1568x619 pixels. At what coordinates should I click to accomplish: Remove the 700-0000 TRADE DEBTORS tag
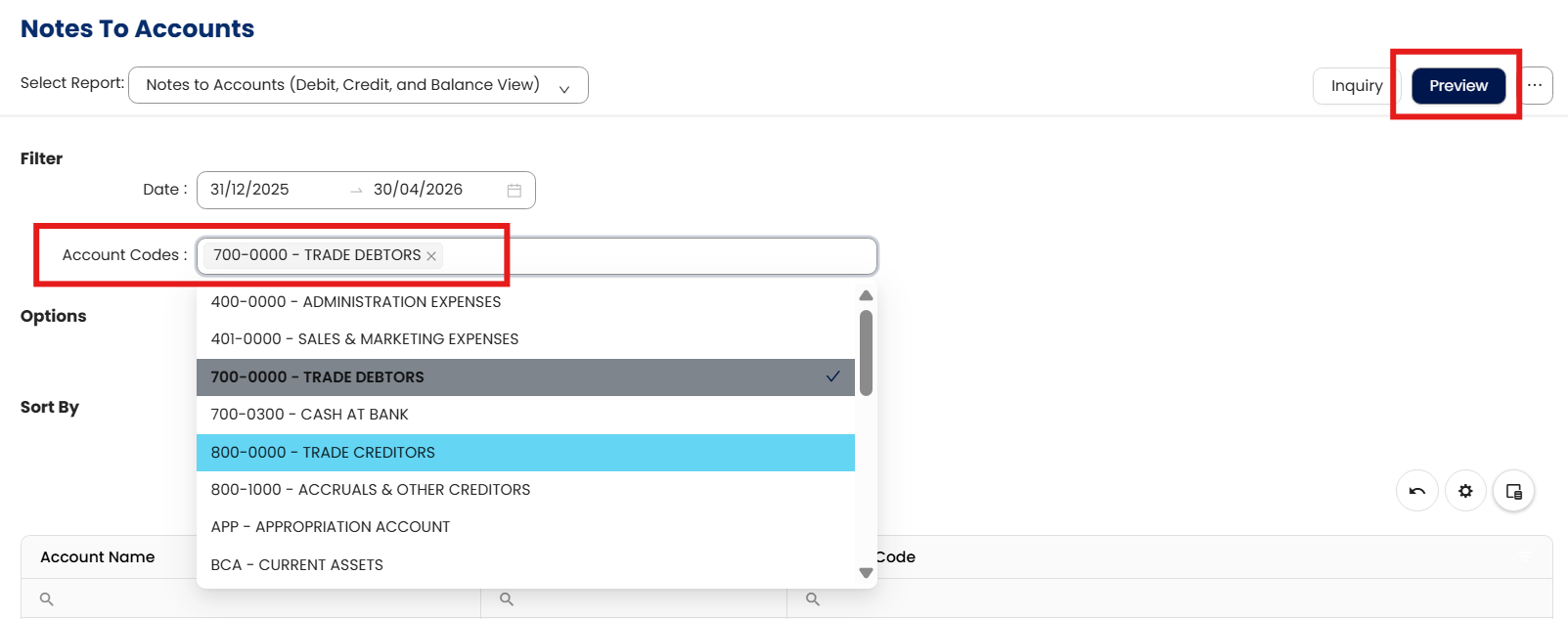coord(431,256)
